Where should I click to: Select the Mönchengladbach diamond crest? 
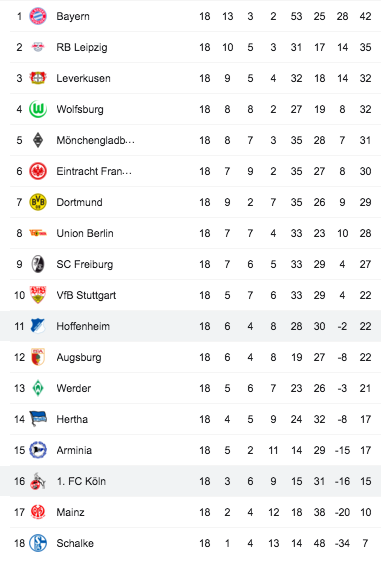(x=38, y=140)
